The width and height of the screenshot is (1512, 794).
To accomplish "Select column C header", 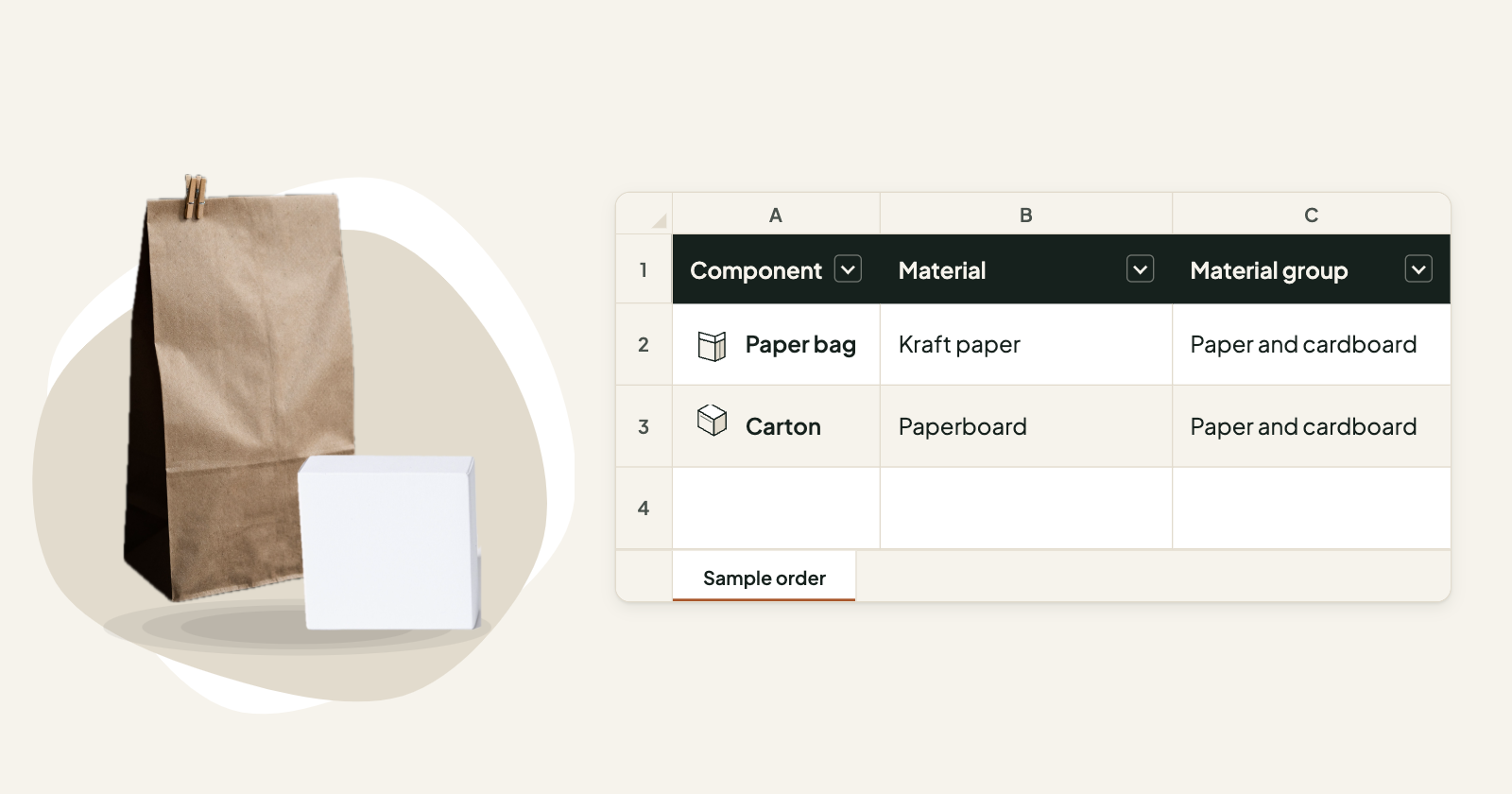I will pyautogui.click(x=1312, y=215).
